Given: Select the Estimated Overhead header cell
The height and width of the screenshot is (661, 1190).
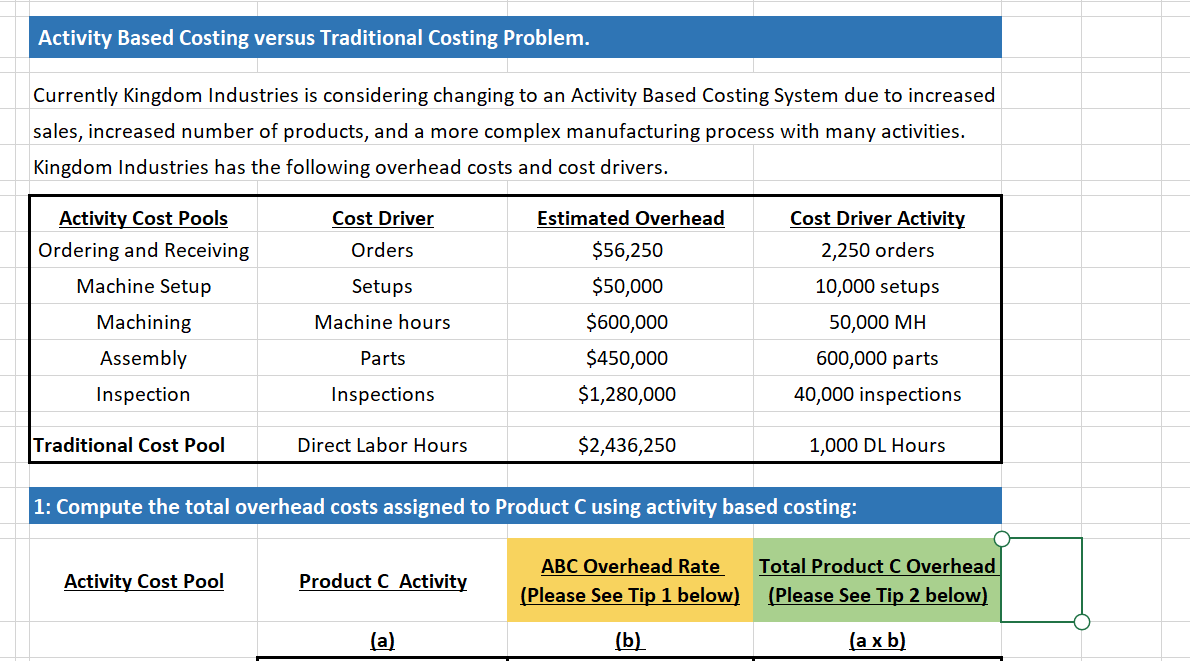Looking at the screenshot, I should pyautogui.click(x=630, y=218).
